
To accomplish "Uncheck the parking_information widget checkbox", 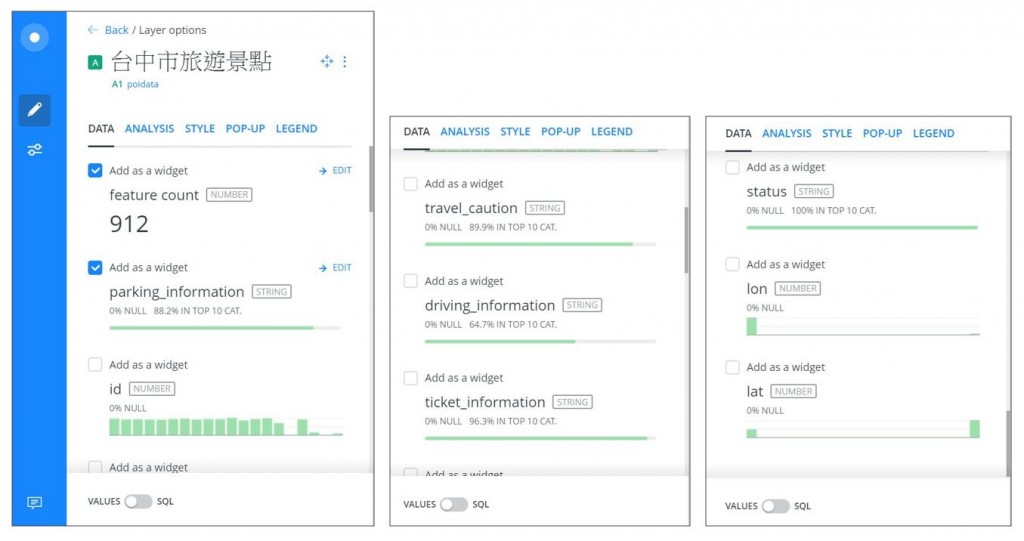I will (95, 268).
